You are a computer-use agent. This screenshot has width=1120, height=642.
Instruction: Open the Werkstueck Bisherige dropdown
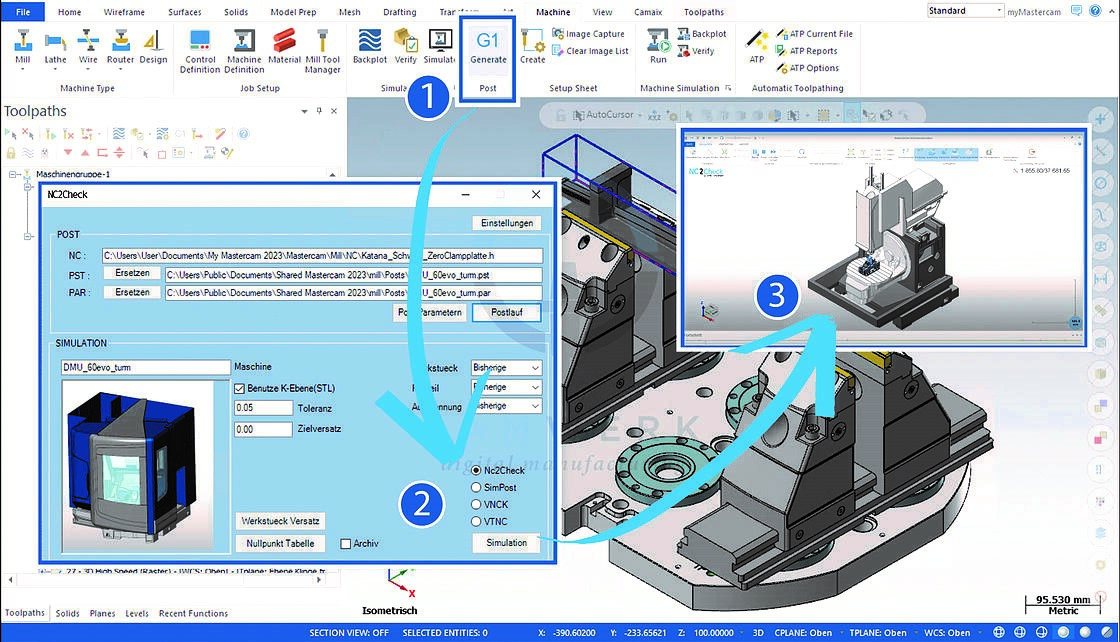pyautogui.click(x=506, y=368)
